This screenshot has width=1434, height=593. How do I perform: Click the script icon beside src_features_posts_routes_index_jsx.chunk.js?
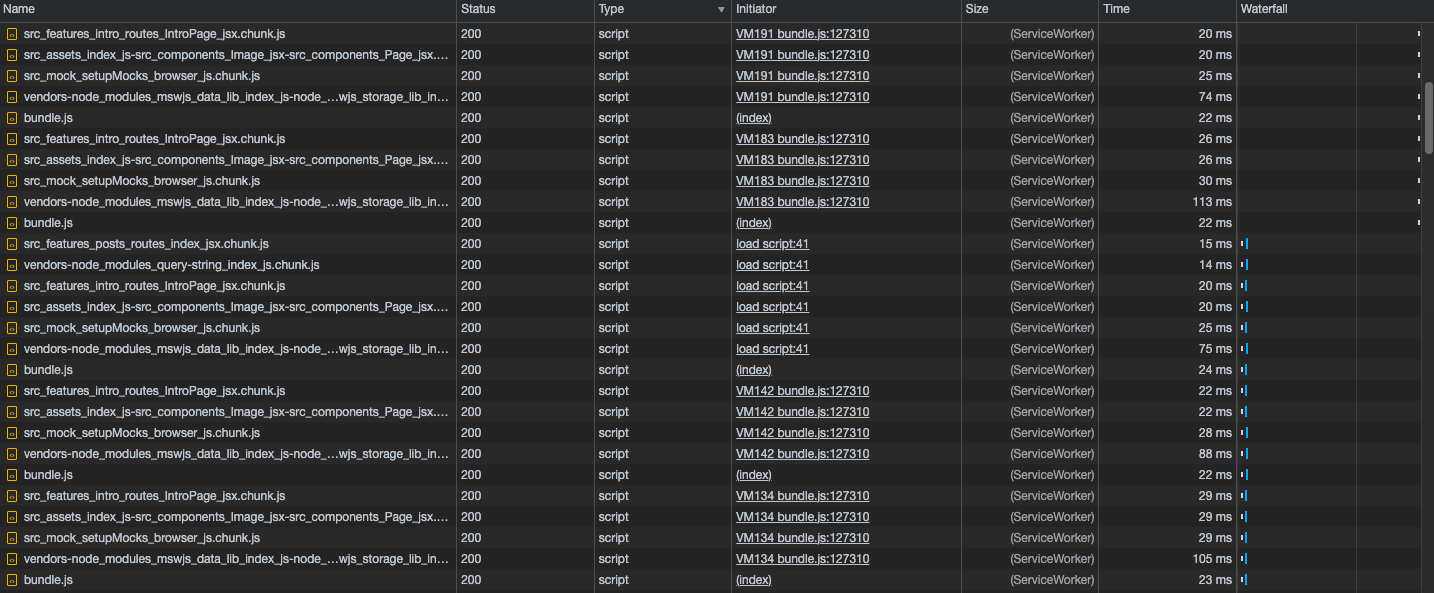coord(13,243)
